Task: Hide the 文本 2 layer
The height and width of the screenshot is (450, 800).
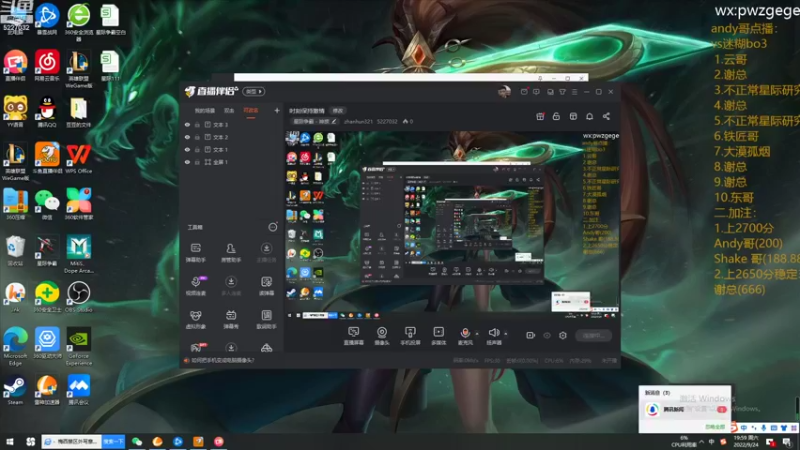Action: (187, 137)
